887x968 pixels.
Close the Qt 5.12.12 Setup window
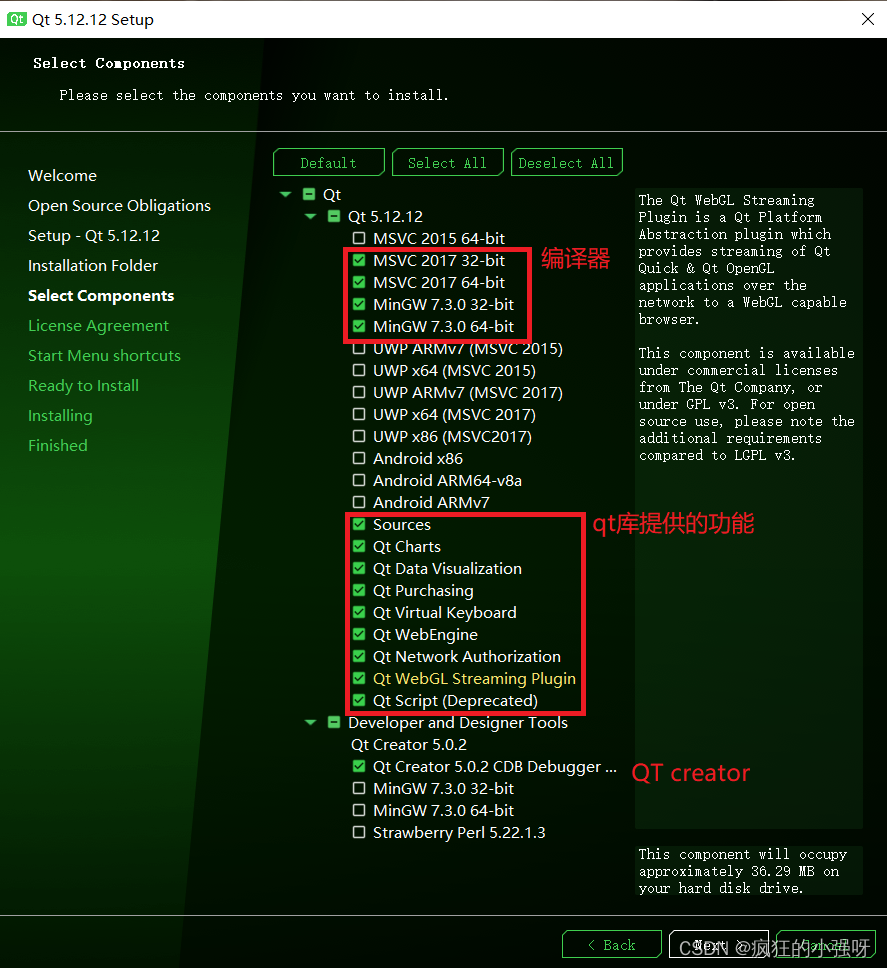pos(867,19)
